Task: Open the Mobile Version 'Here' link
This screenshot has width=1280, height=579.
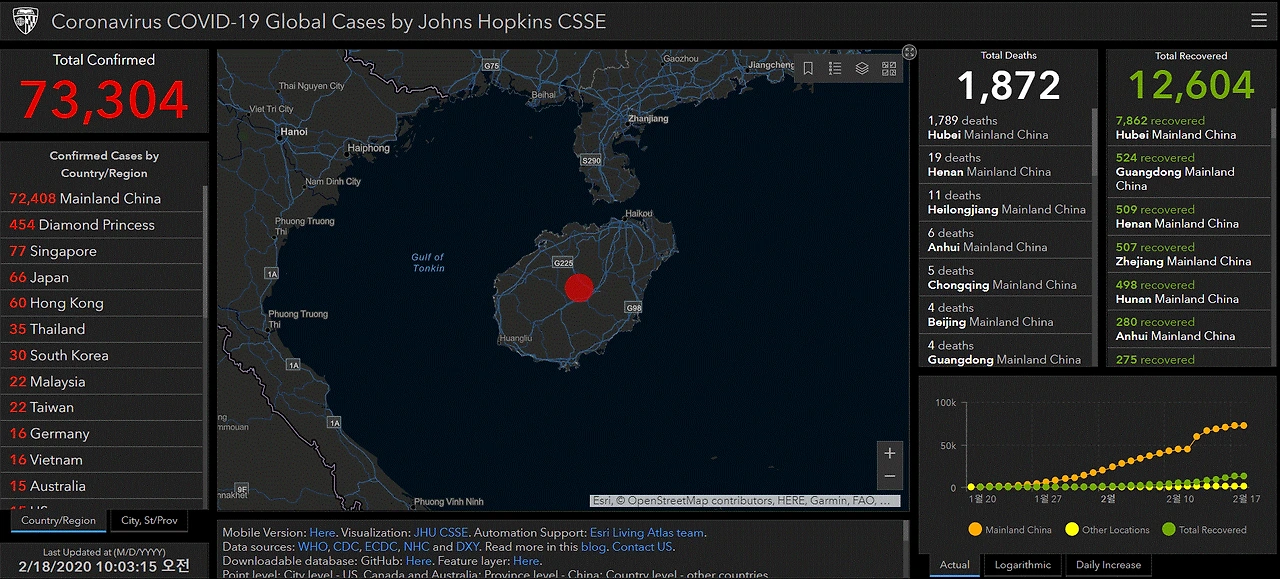Action: pyautogui.click(x=322, y=533)
